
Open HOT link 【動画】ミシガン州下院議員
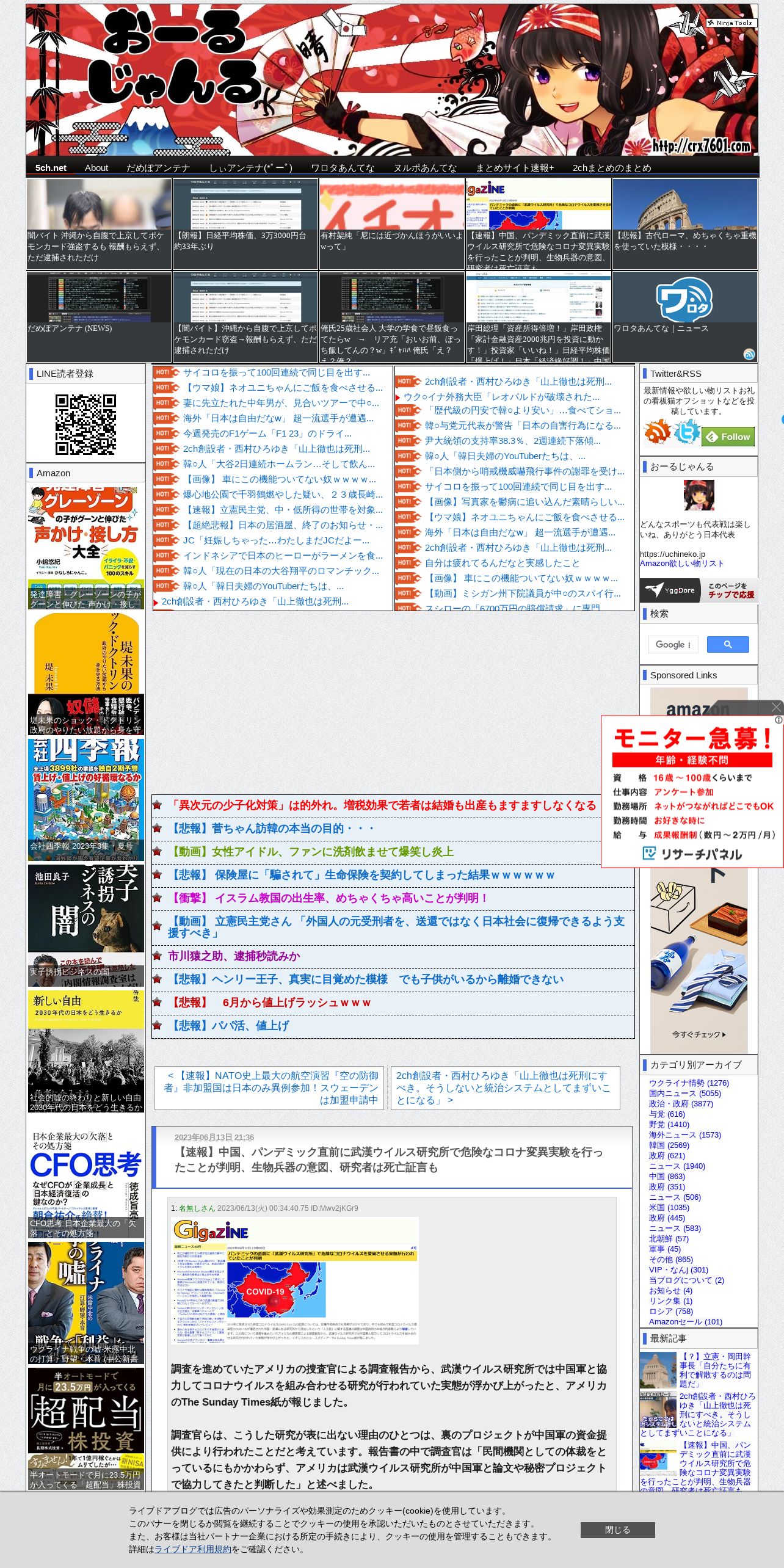523,593
